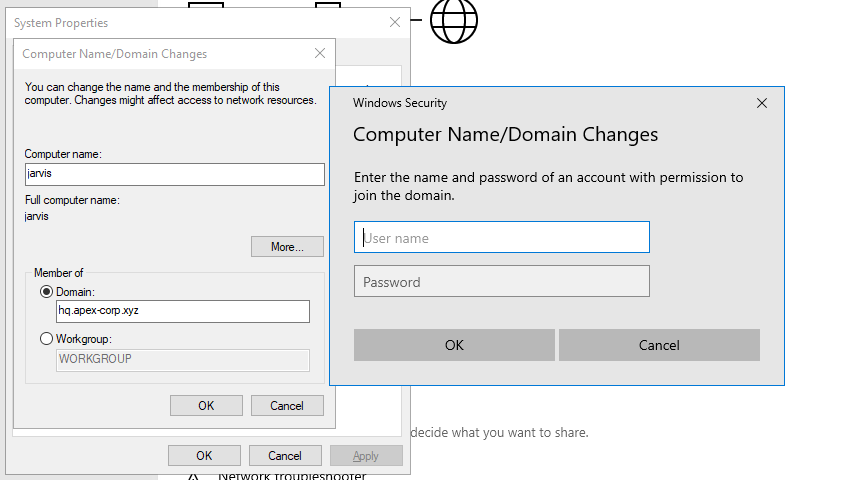This screenshot has height=480, width=859.
Task: Close the Computer Name/Domain Changes dialog
Action: (320, 53)
